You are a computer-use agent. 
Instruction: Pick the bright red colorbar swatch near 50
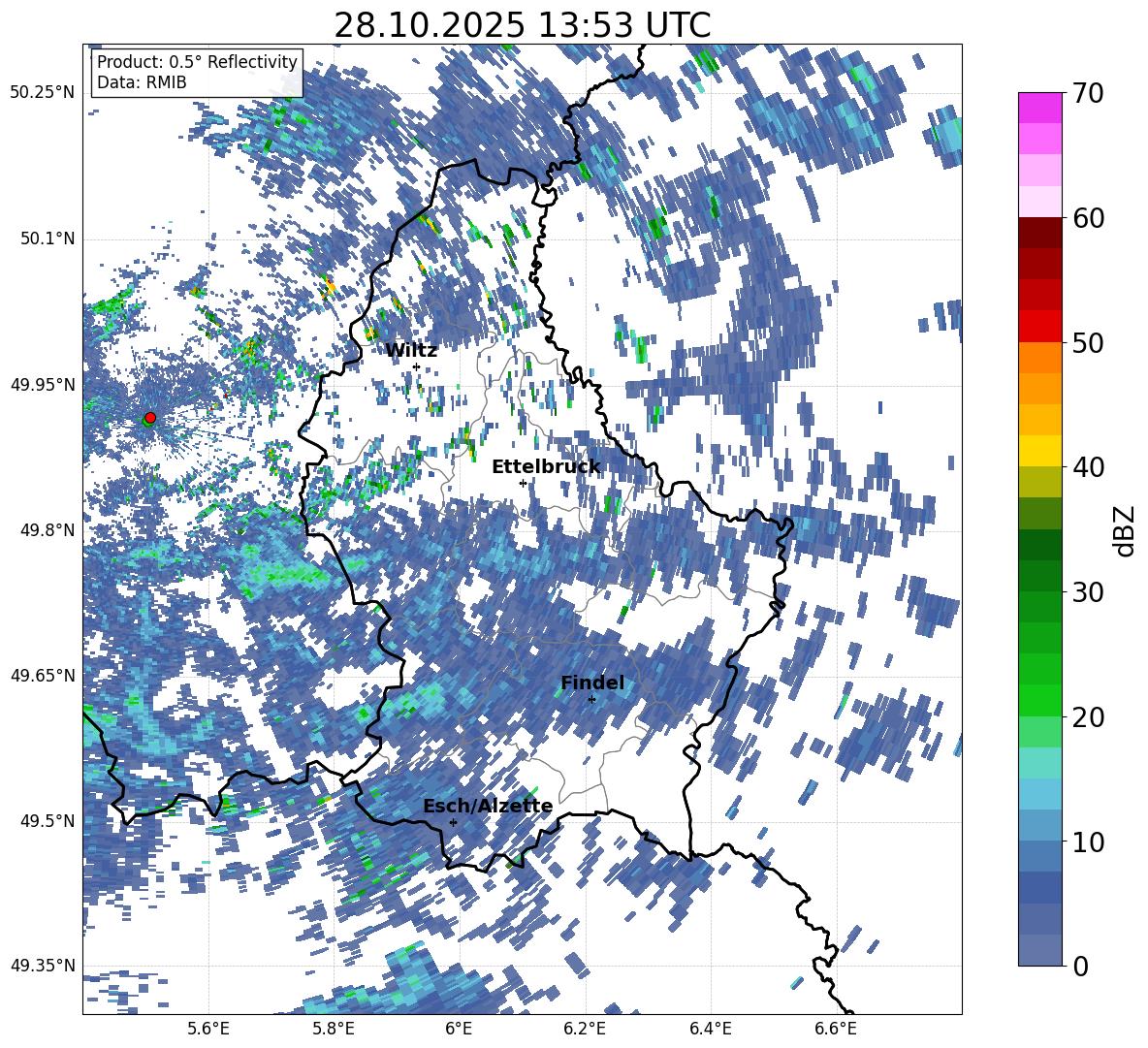[1039, 327]
